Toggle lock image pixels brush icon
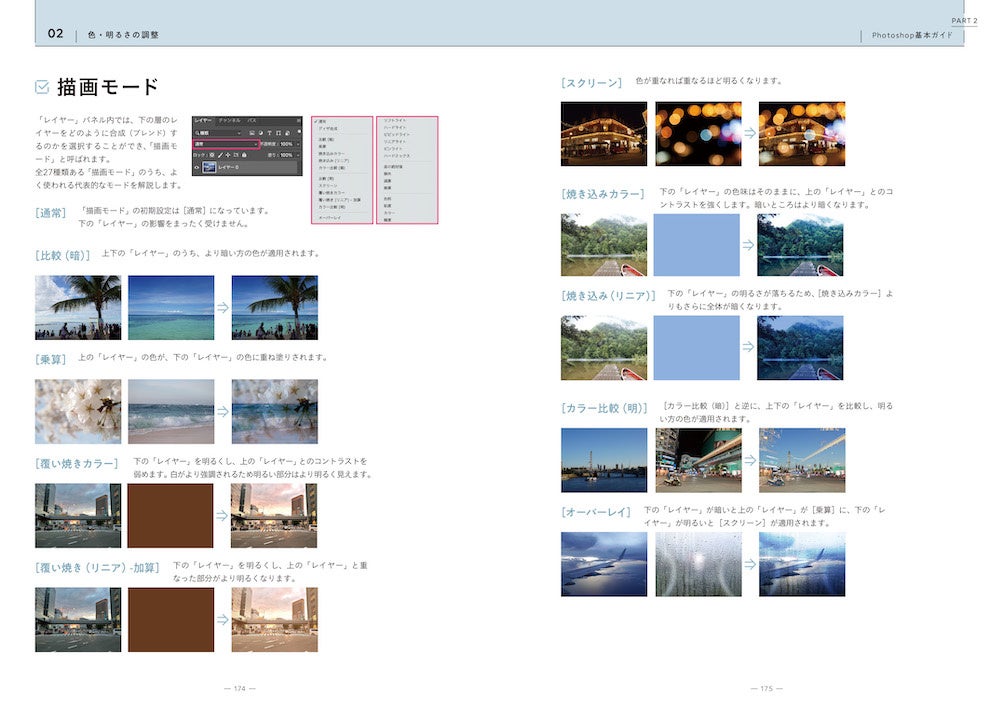 tap(221, 155)
